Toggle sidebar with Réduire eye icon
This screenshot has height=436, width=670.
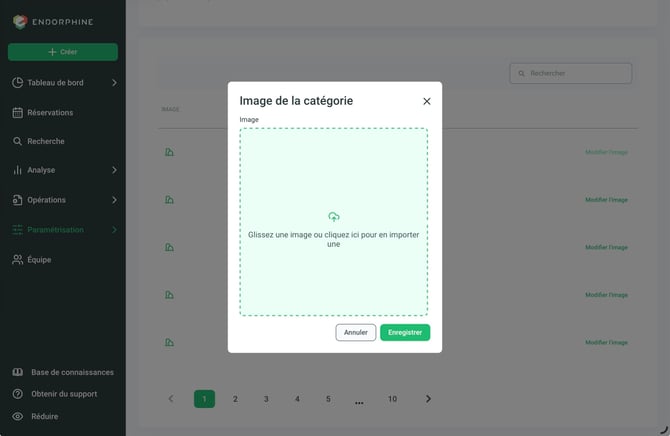click(x=18, y=416)
